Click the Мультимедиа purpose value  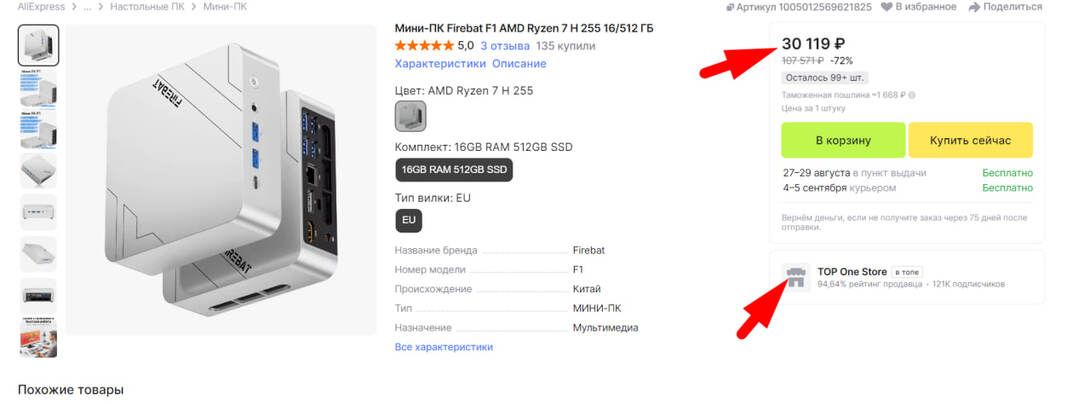605,328
